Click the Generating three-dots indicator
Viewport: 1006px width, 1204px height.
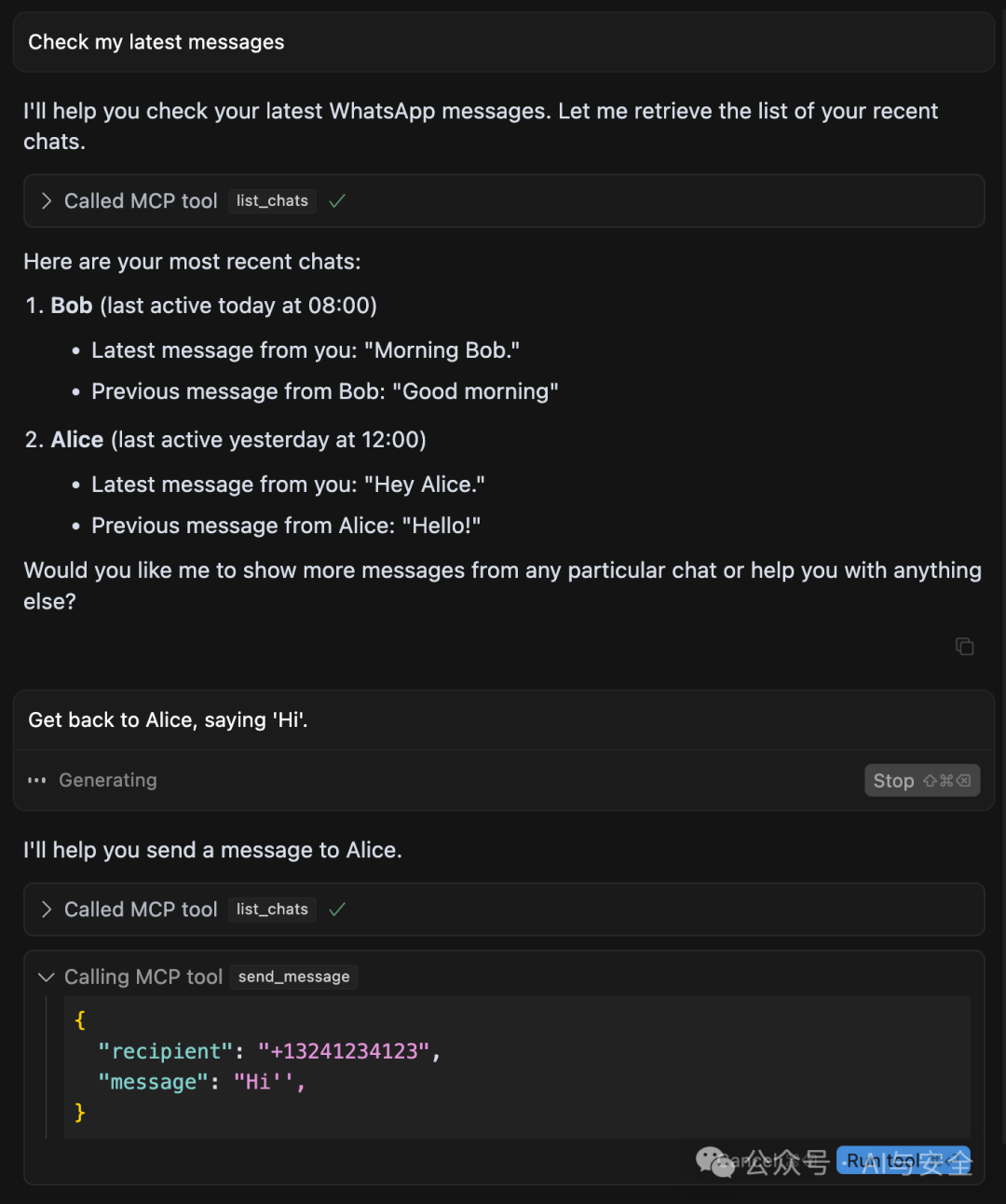point(37,781)
